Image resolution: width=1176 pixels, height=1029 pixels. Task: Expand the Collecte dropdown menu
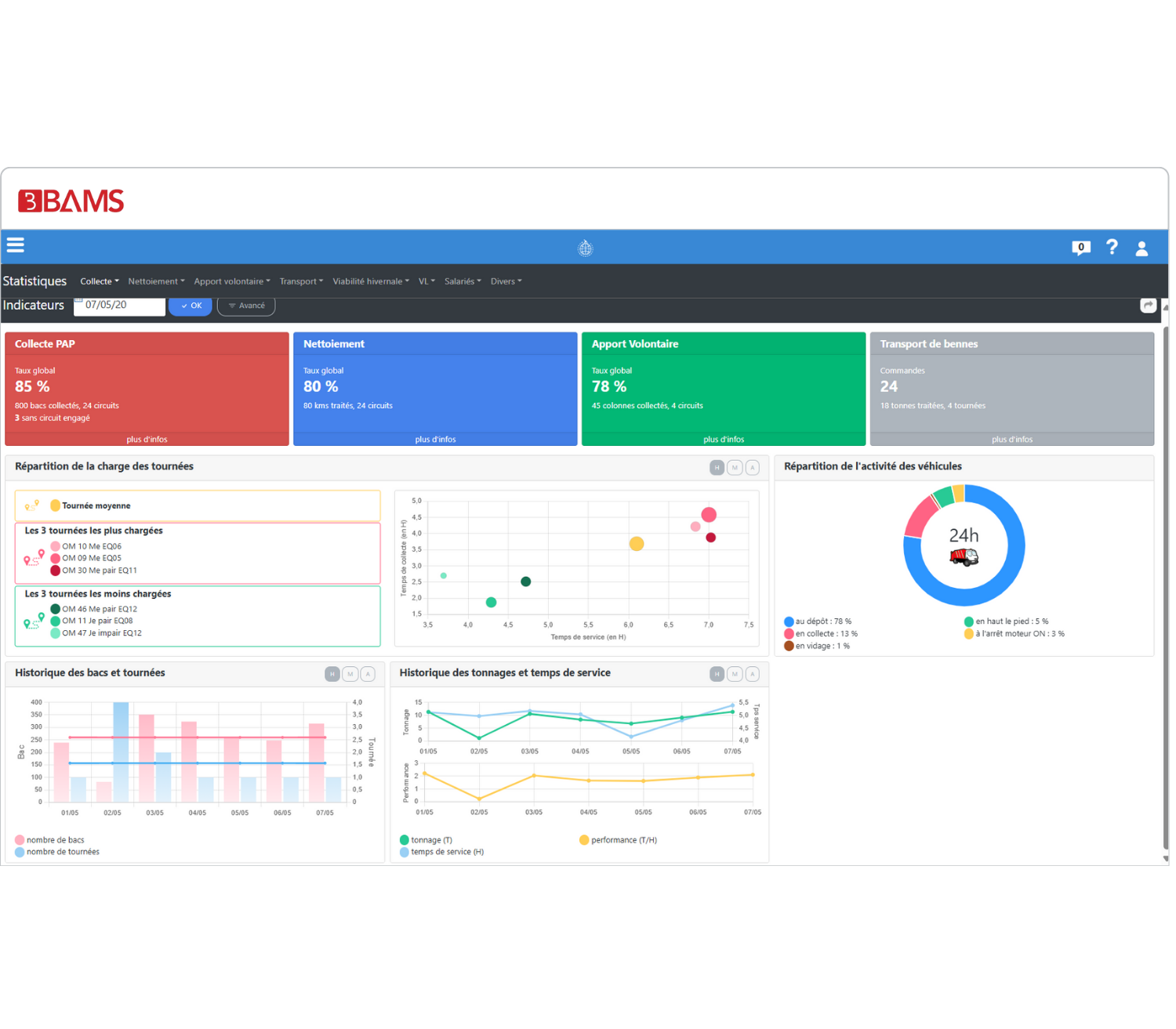click(100, 281)
